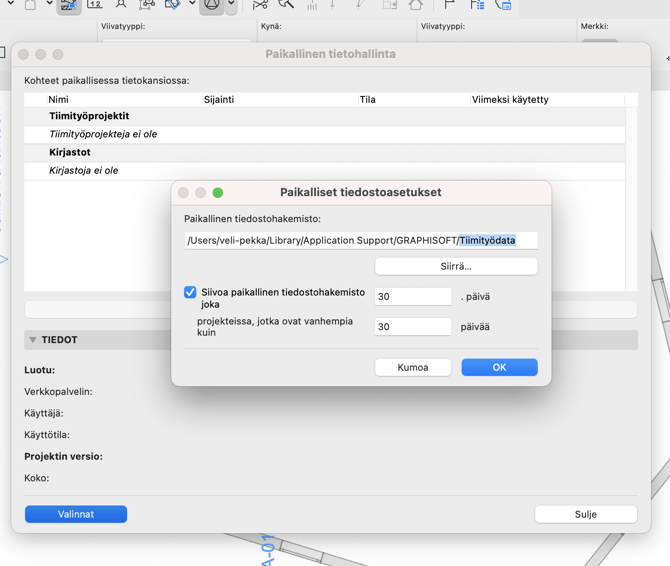Click the local file directory path field
The width and height of the screenshot is (670, 566).
361,240
